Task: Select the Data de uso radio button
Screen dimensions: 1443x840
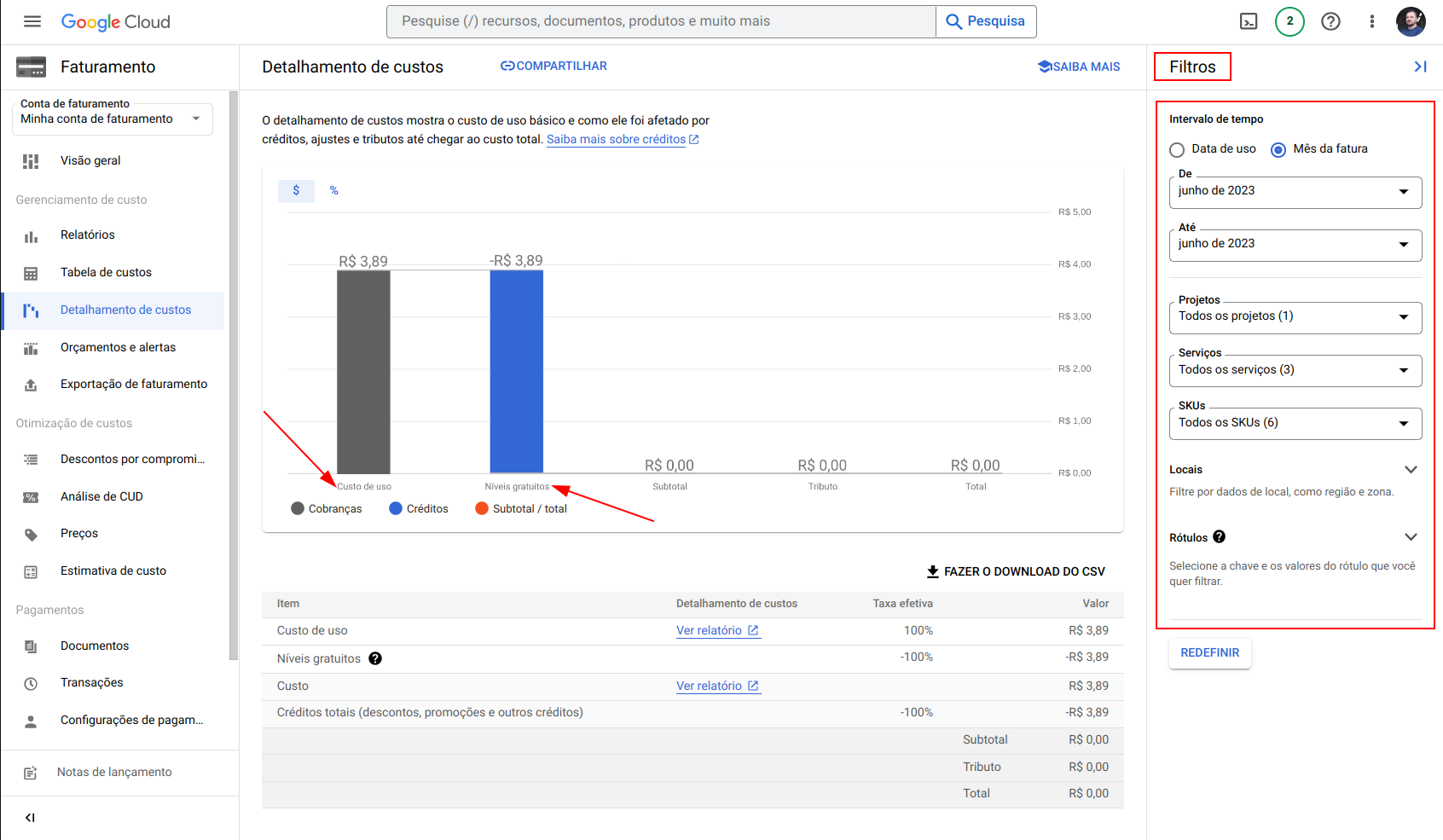Action: pyautogui.click(x=1177, y=149)
